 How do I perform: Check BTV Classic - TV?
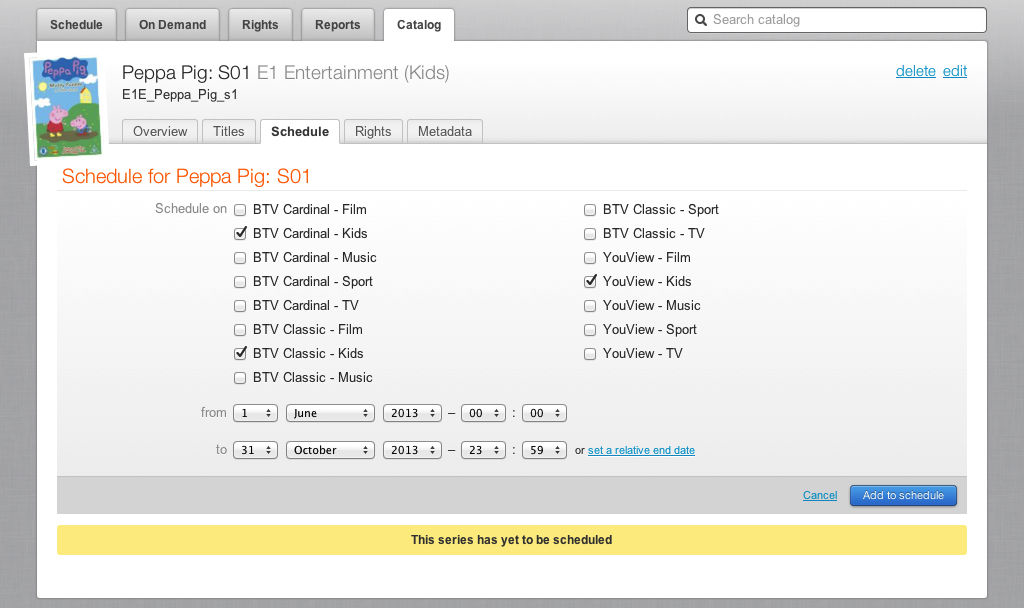(x=590, y=234)
